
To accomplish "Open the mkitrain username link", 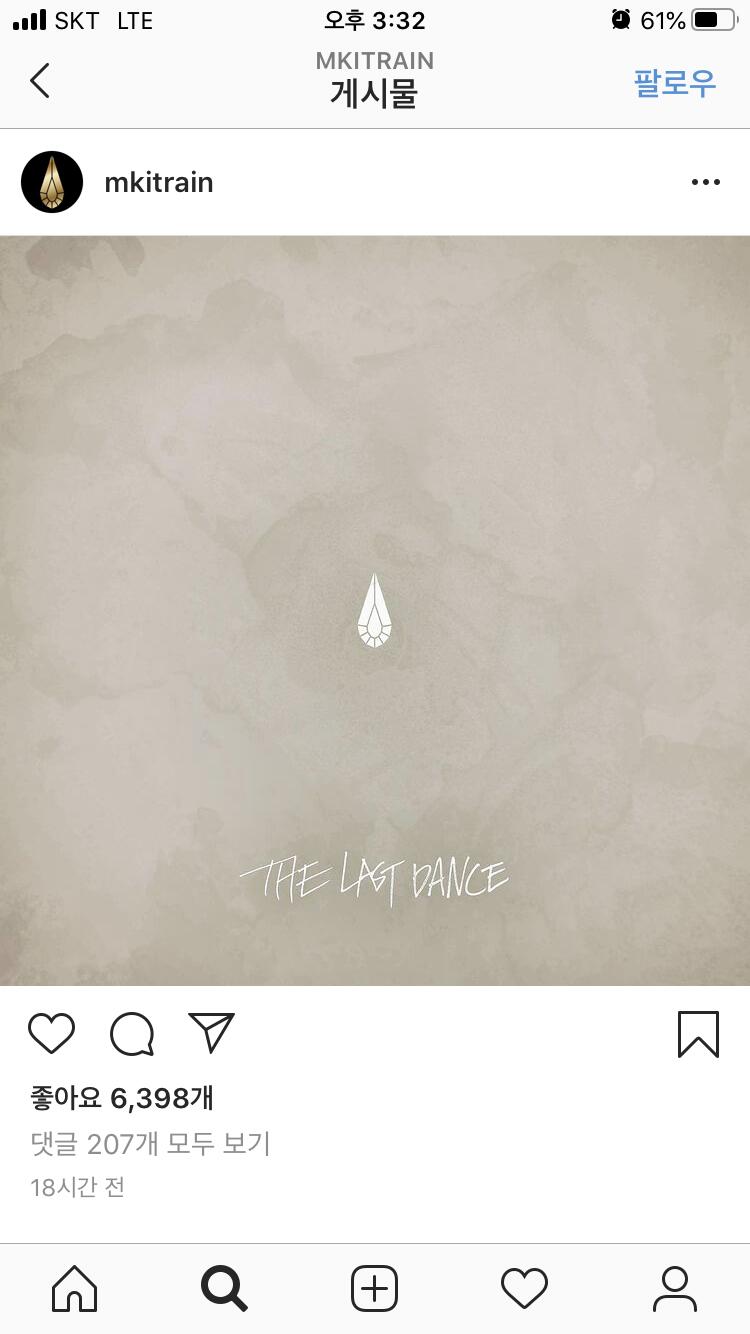I will pyautogui.click(x=159, y=182).
